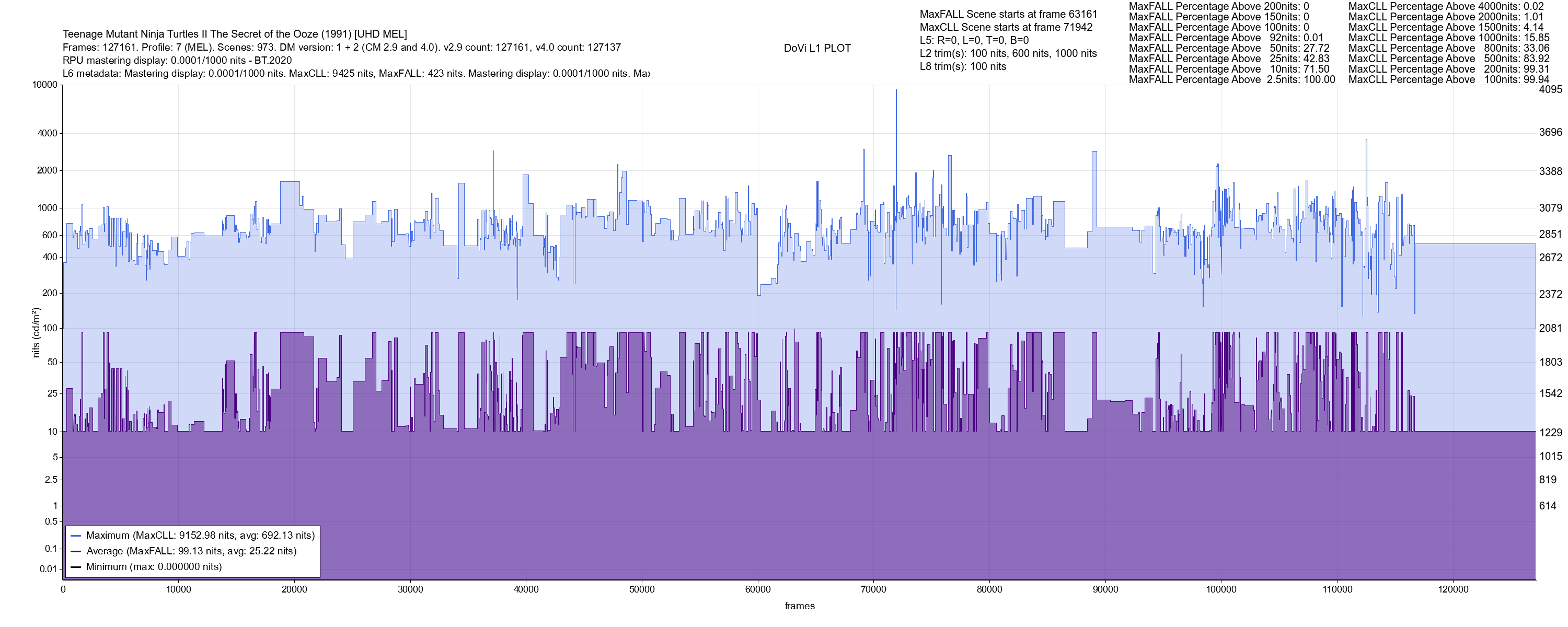Click the 120000 tick on frames axis
The width and height of the screenshot is (1568, 627).
pyautogui.click(x=1453, y=589)
